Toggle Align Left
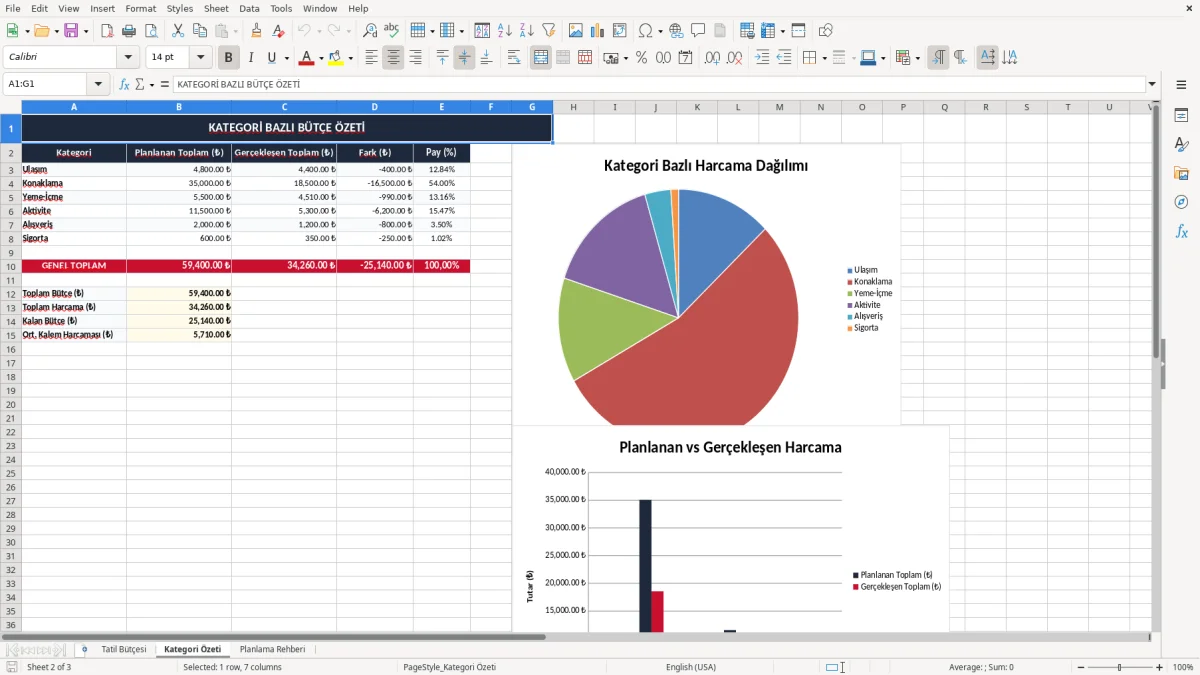The width and height of the screenshot is (1200, 675). pos(371,58)
